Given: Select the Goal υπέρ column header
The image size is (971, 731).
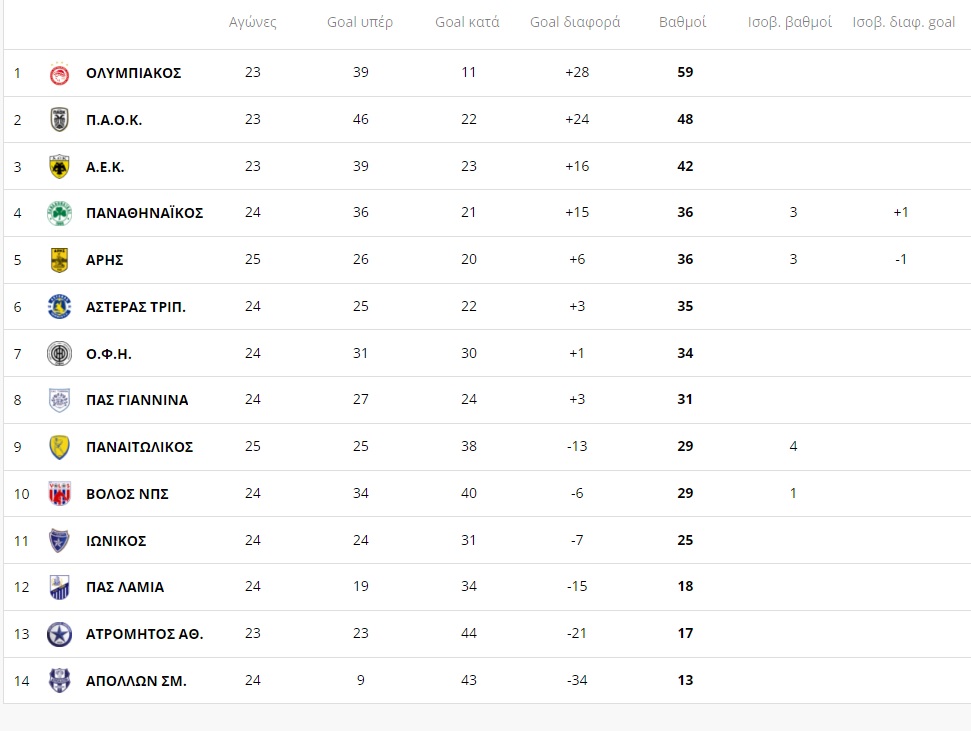Looking at the screenshot, I should click(x=360, y=22).
